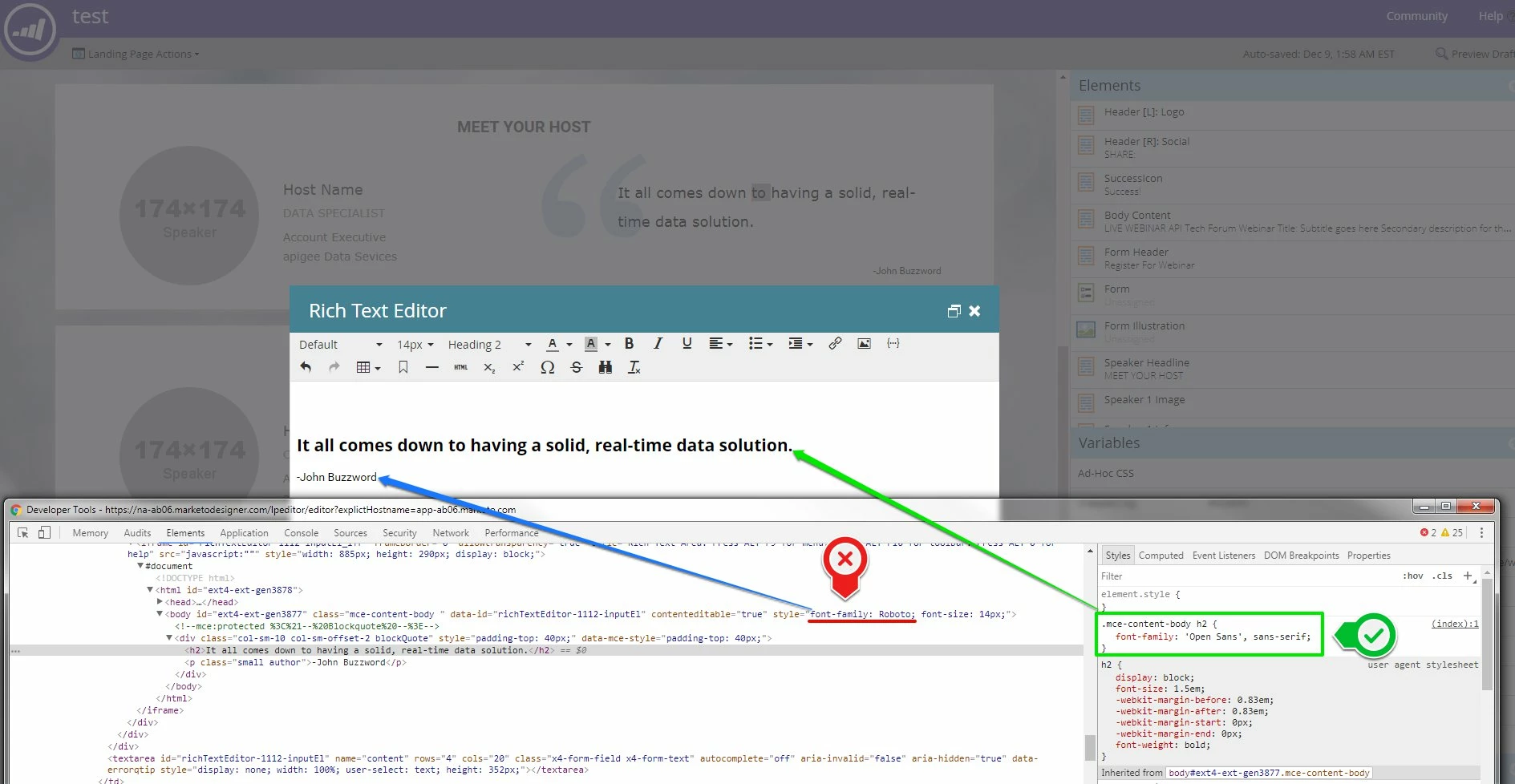Add new style rule with plus icon

tap(1468, 576)
